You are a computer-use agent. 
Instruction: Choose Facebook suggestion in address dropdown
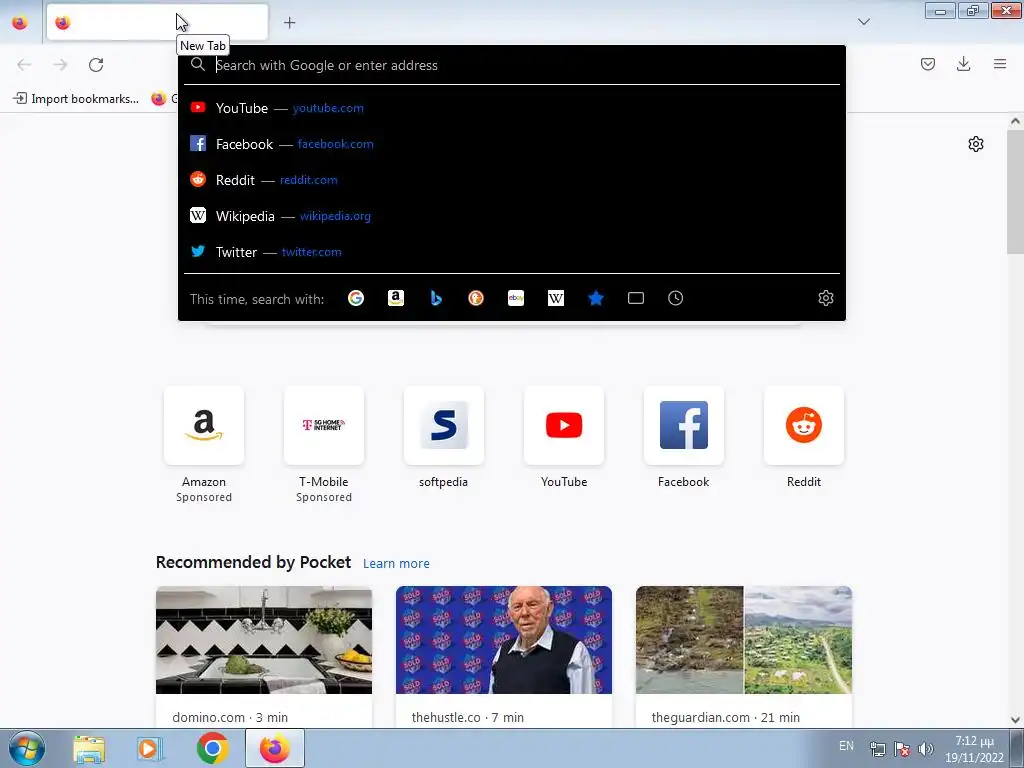click(x=511, y=144)
